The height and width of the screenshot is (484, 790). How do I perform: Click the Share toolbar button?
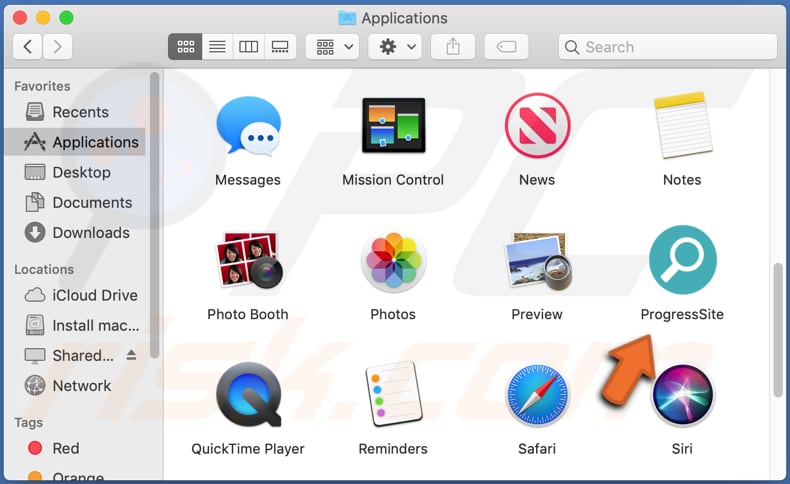pyautogui.click(x=452, y=46)
